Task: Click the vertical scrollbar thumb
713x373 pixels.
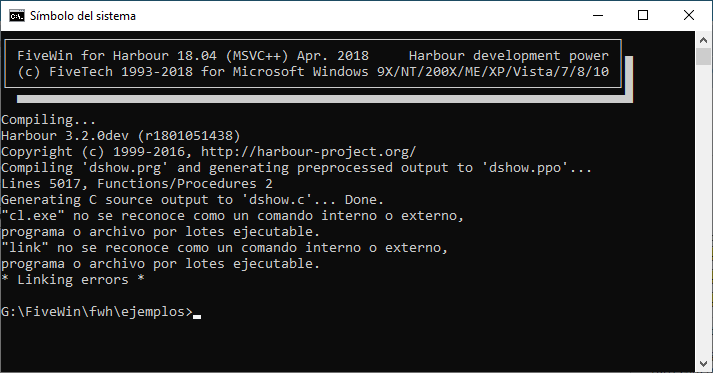Action: (703, 57)
